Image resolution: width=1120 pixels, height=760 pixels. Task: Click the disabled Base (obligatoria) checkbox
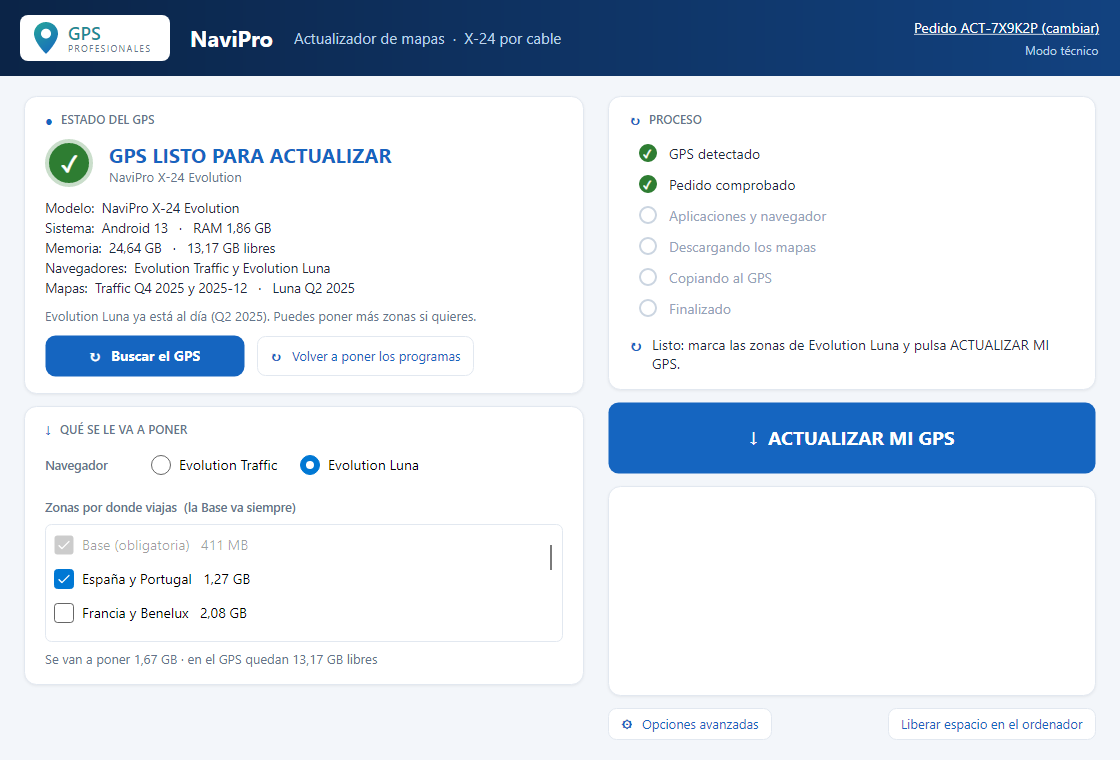click(x=64, y=545)
